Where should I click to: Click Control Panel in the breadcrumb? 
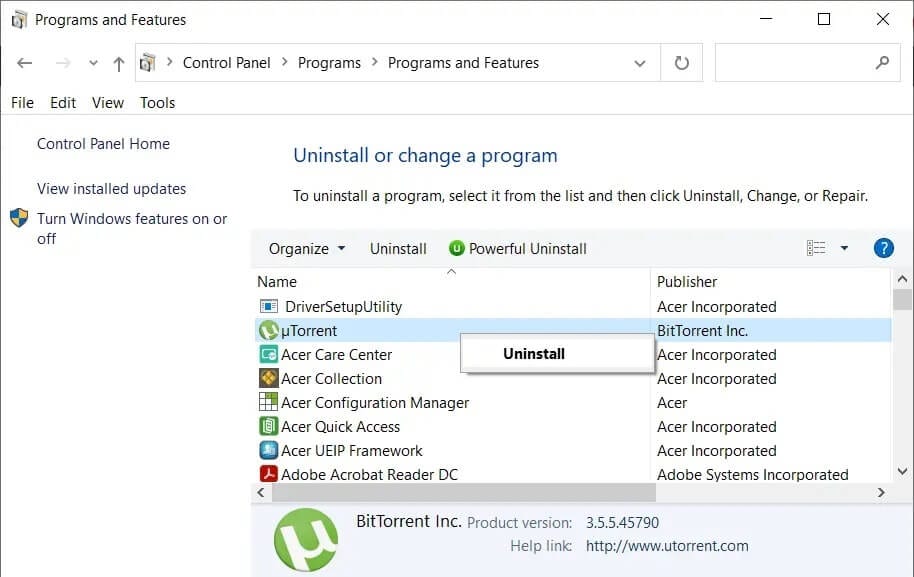coord(227,63)
